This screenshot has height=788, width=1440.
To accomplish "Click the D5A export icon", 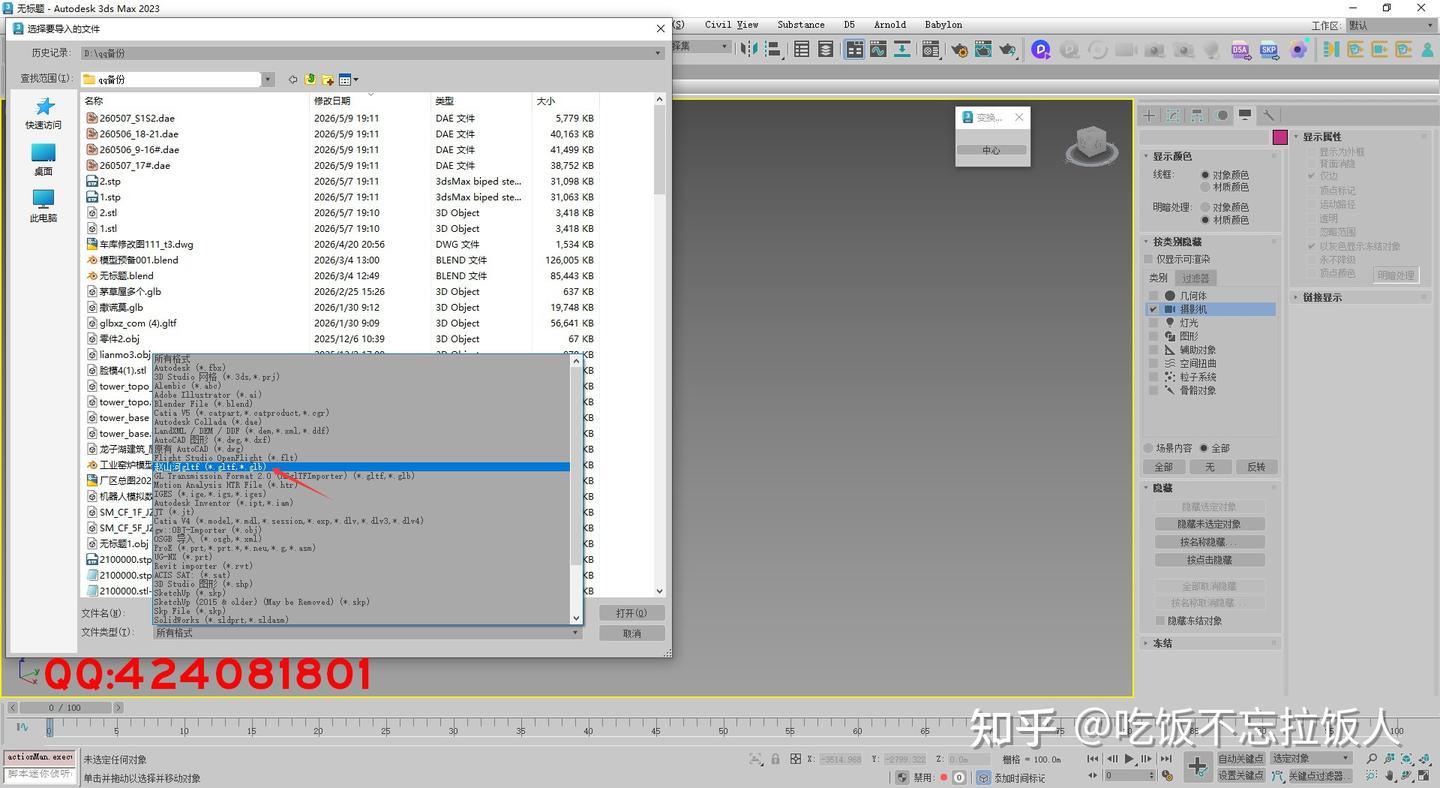I will pos(1240,49).
